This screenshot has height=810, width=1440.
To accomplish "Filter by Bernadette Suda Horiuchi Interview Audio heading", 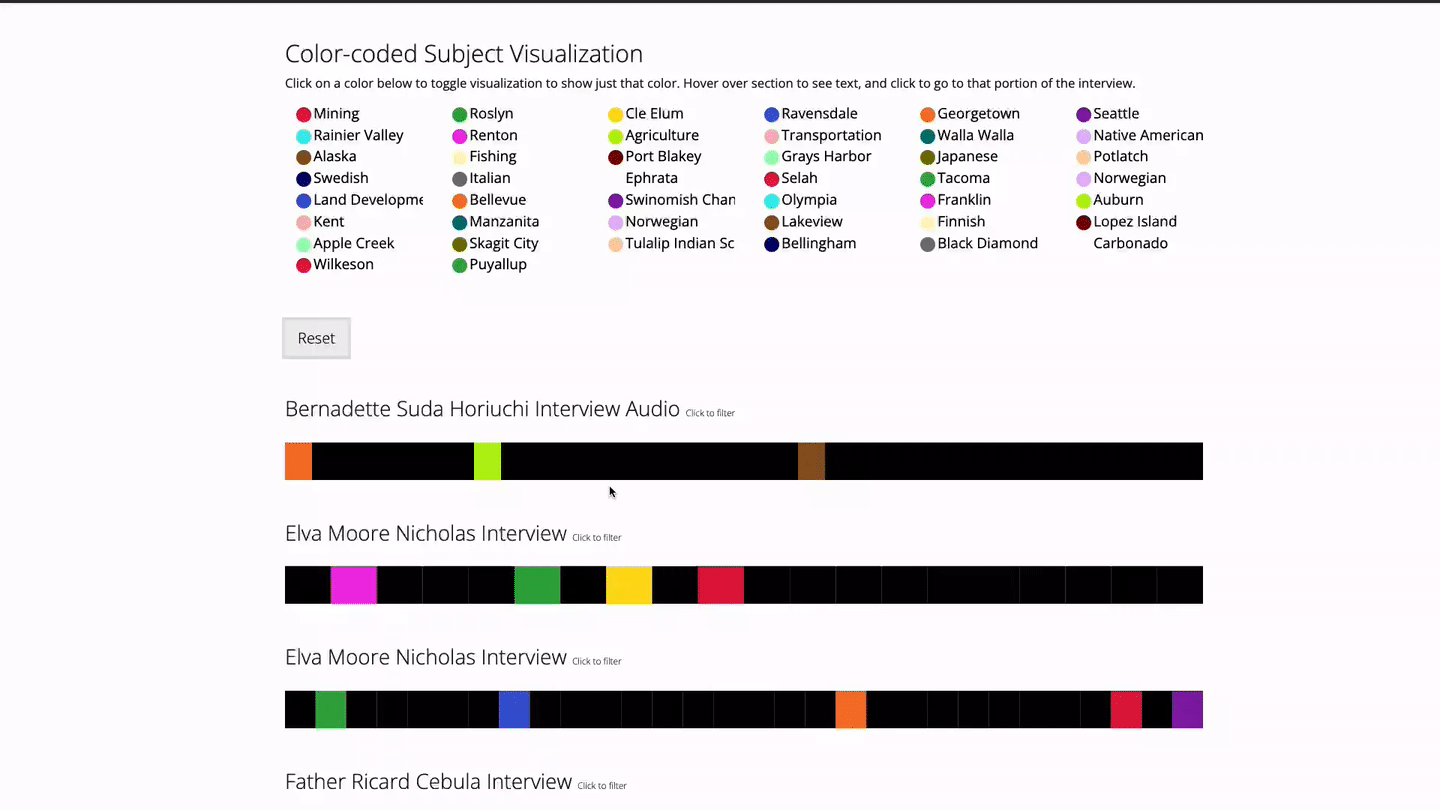I will [482, 409].
